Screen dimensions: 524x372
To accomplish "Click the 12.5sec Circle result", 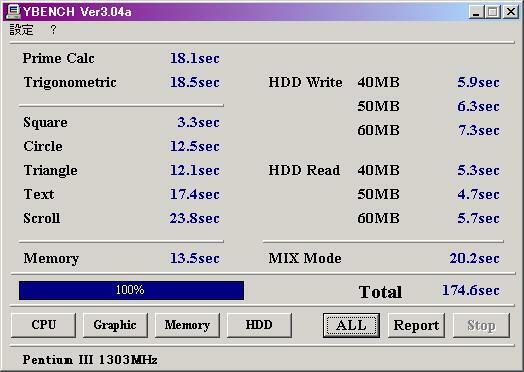I will (x=195, y=146).
